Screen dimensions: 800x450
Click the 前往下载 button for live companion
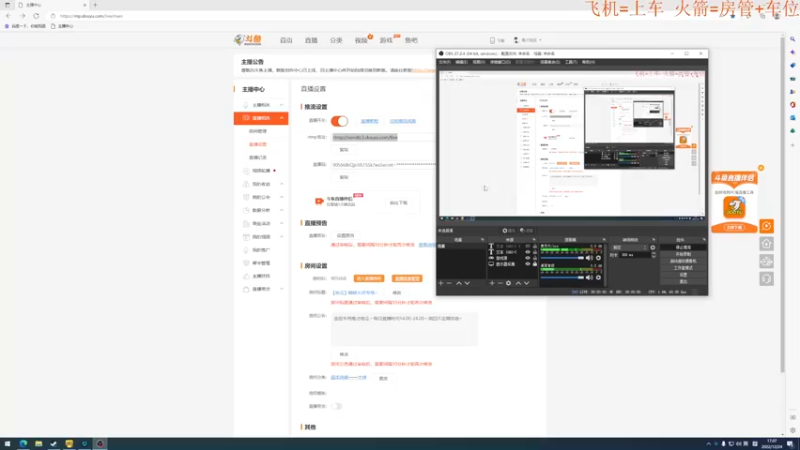click(398, 203)
